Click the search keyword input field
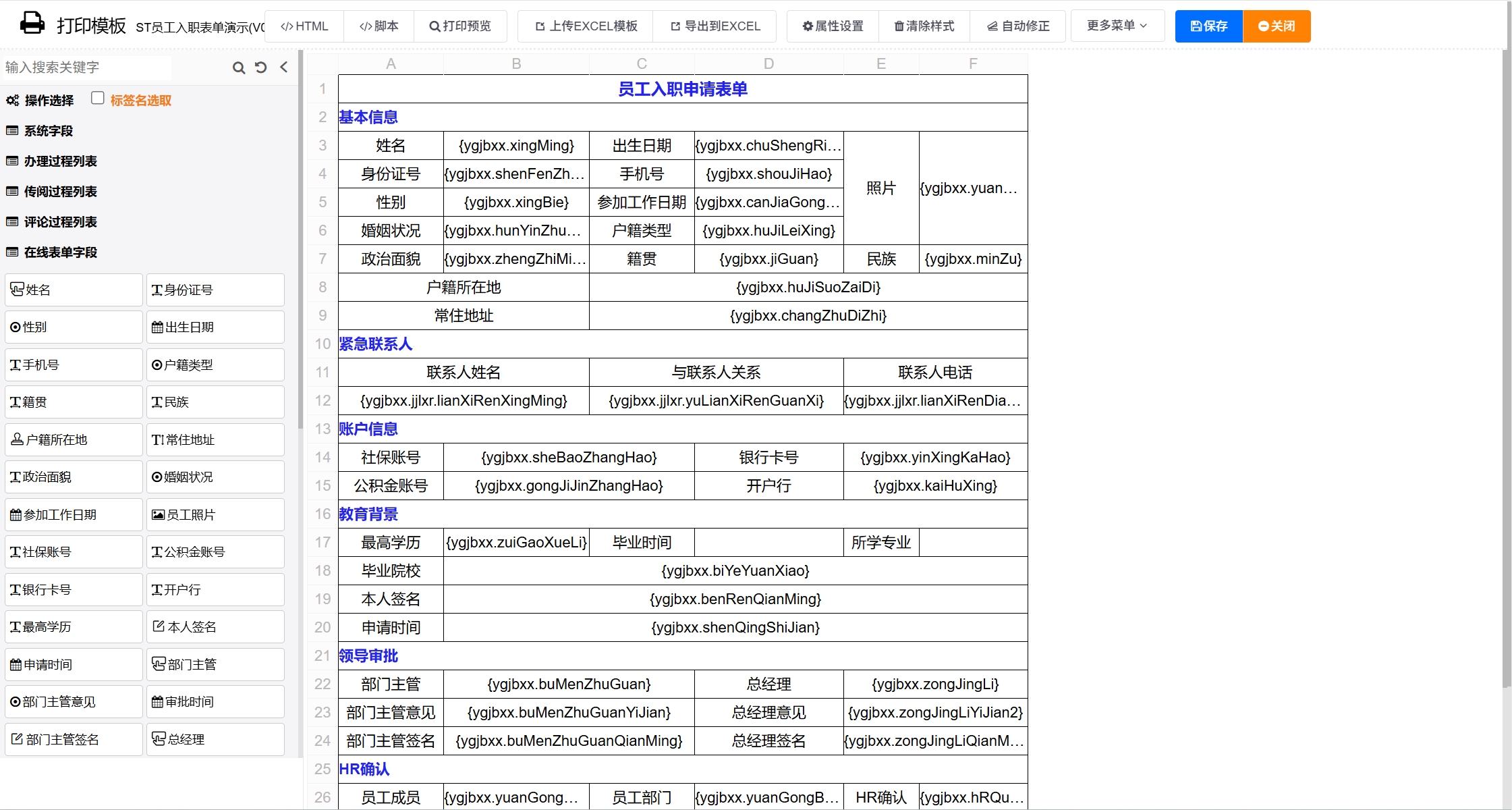The width and height of the screenshot is (1512, 810). (x=88, y=67)
